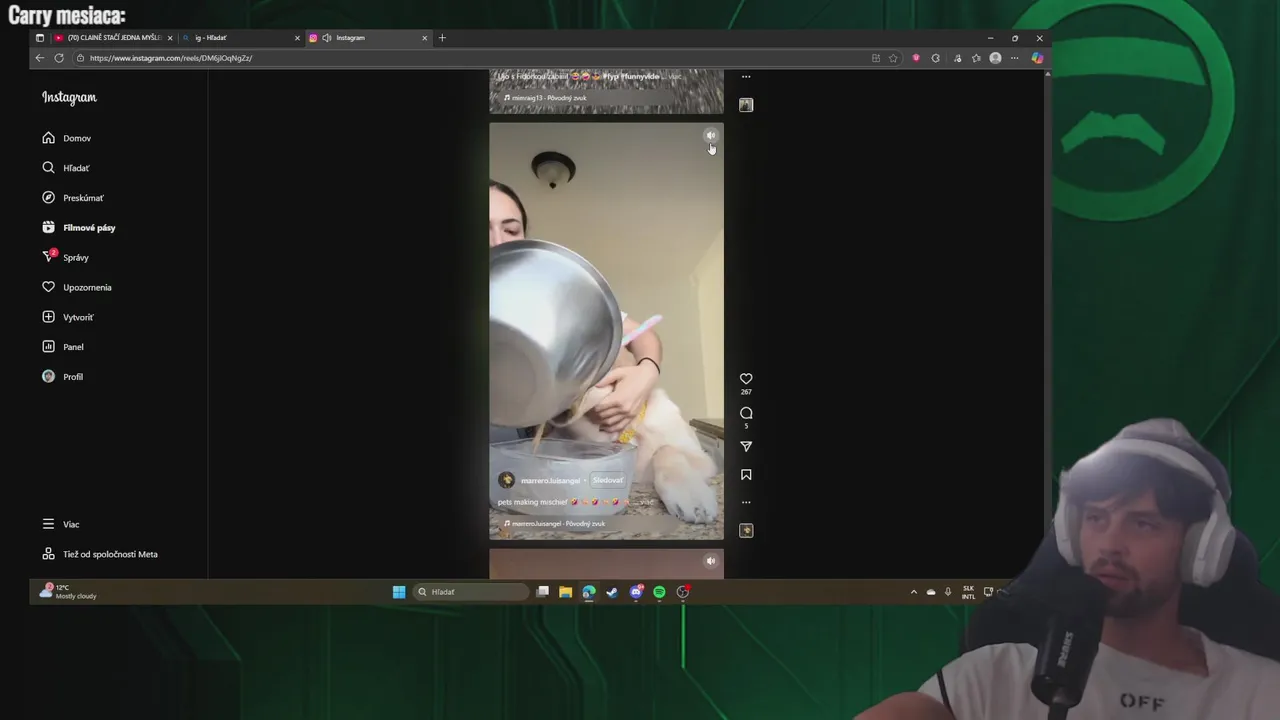
Task: Open a new browser tab
Action: 442,38
